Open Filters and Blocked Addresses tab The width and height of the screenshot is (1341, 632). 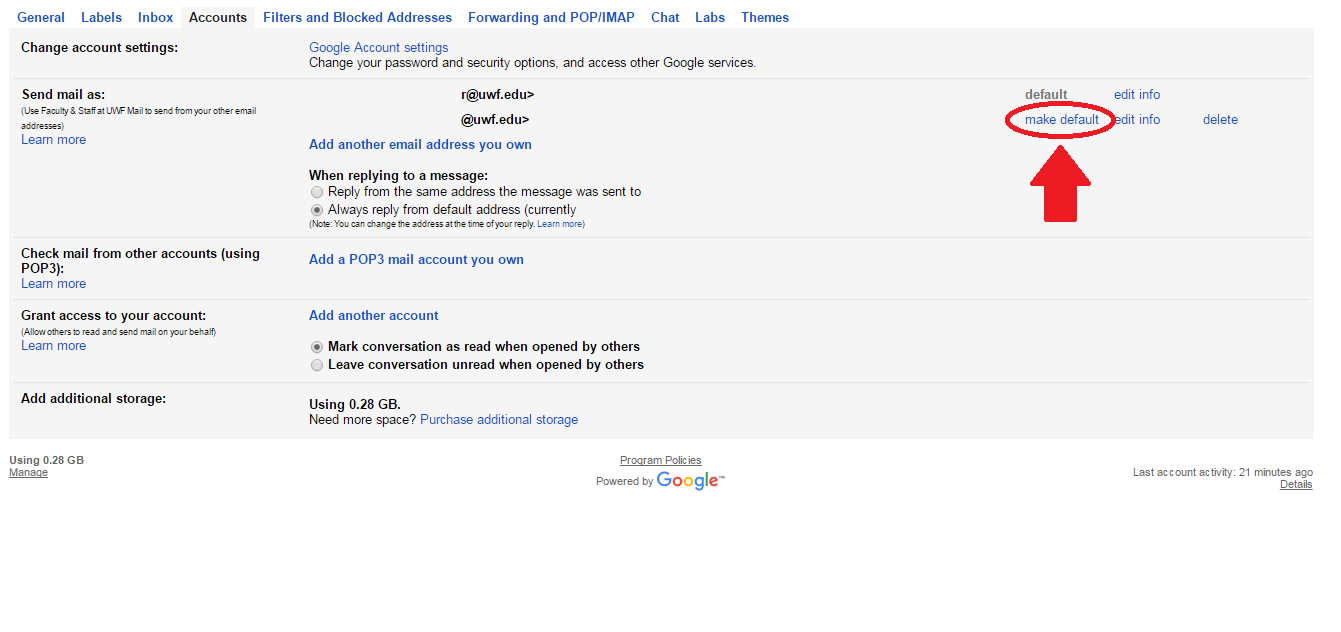[x=357, y=17]
